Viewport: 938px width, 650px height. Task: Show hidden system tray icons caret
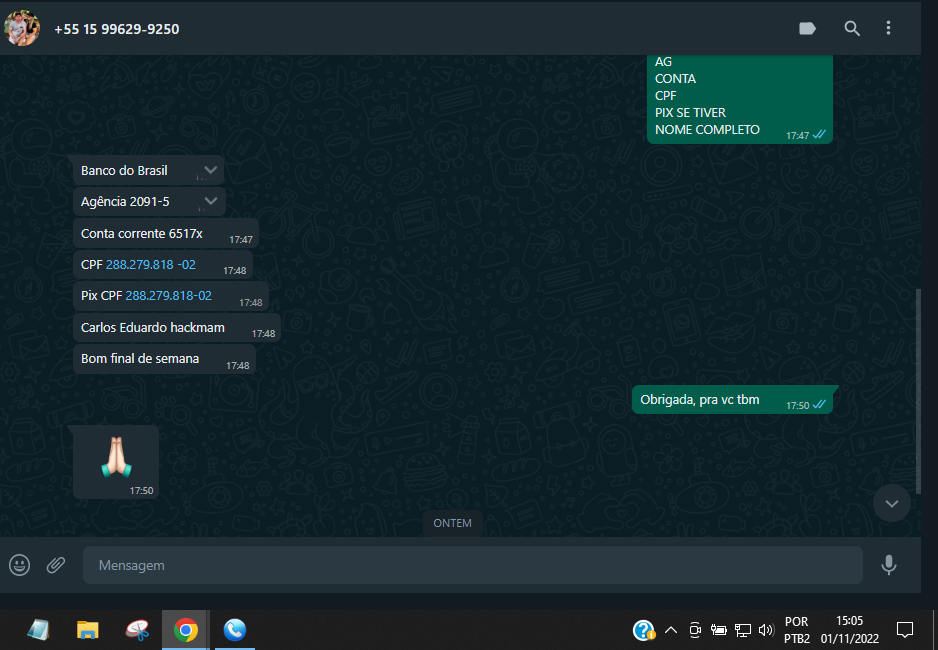tap(671, 630)
